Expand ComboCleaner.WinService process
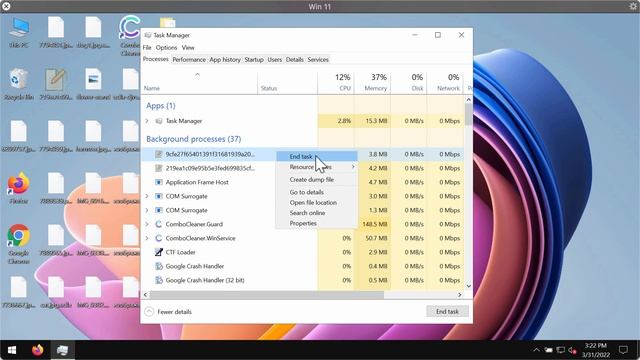 (x=147, y=238)
